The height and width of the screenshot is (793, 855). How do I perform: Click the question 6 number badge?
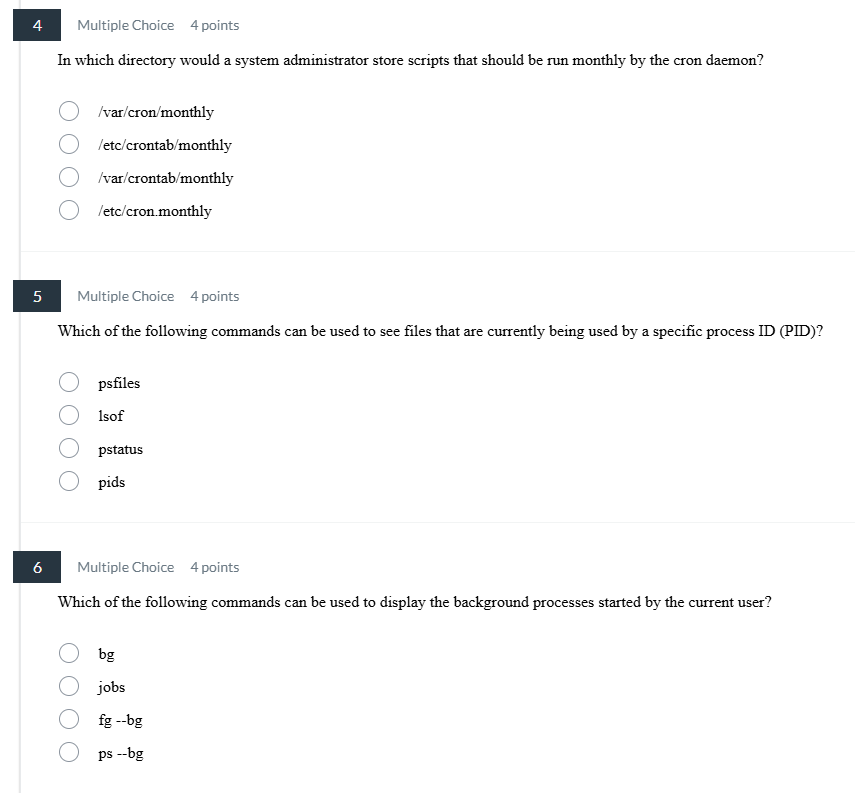click(x=36, y=566)
